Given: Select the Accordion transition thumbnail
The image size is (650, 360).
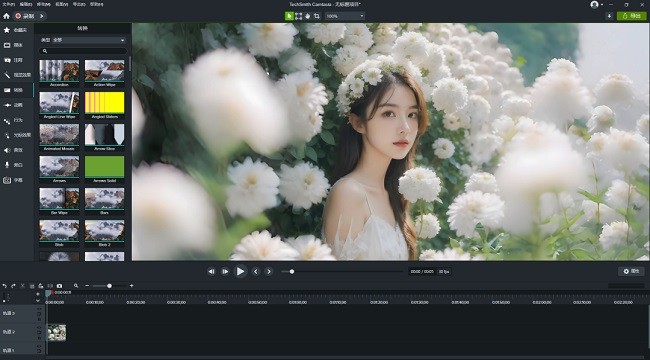Looking at the screenshot, I should (x=59, y=71).
